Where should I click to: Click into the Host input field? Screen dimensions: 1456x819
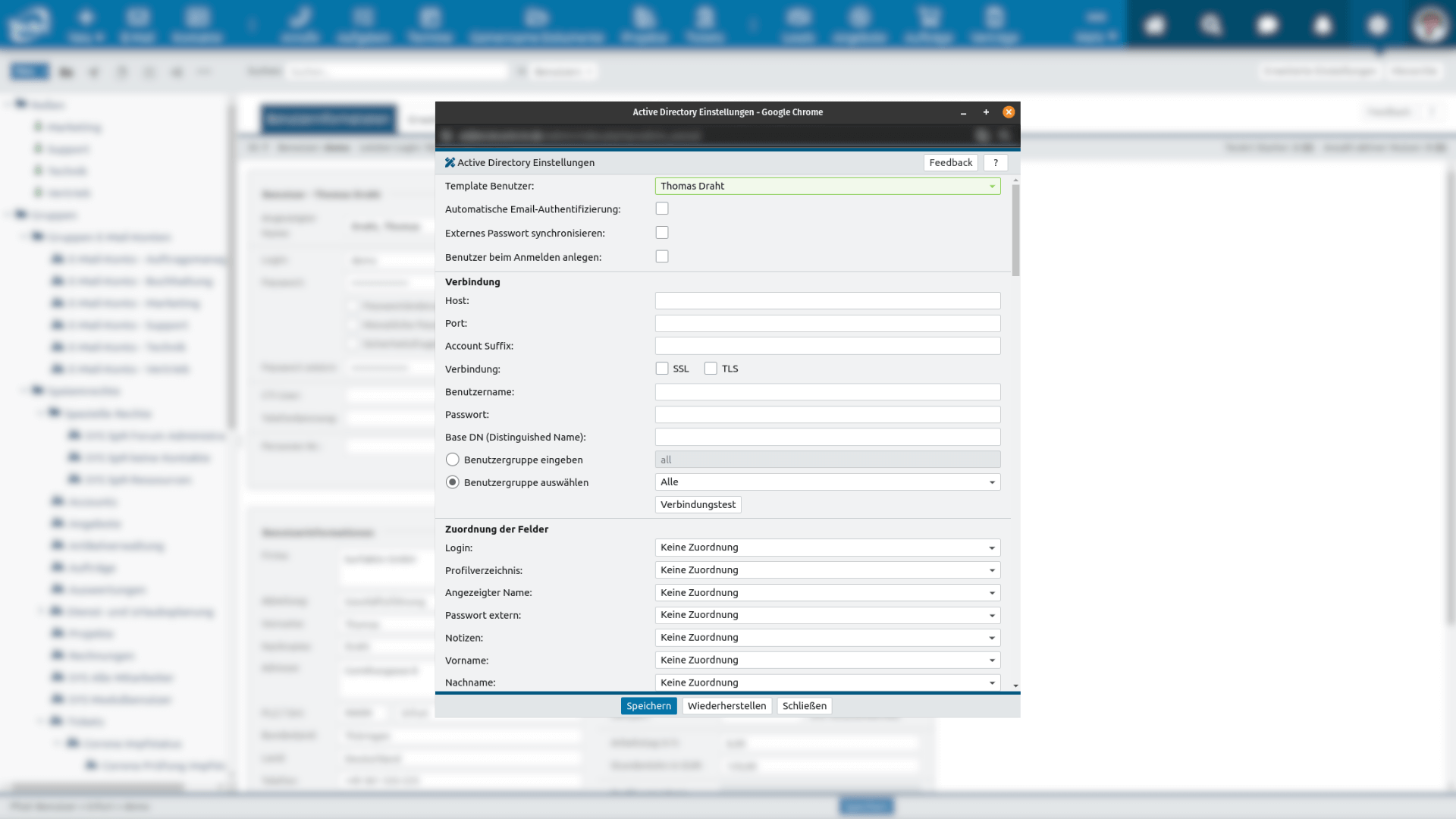(x=827, y=300)
